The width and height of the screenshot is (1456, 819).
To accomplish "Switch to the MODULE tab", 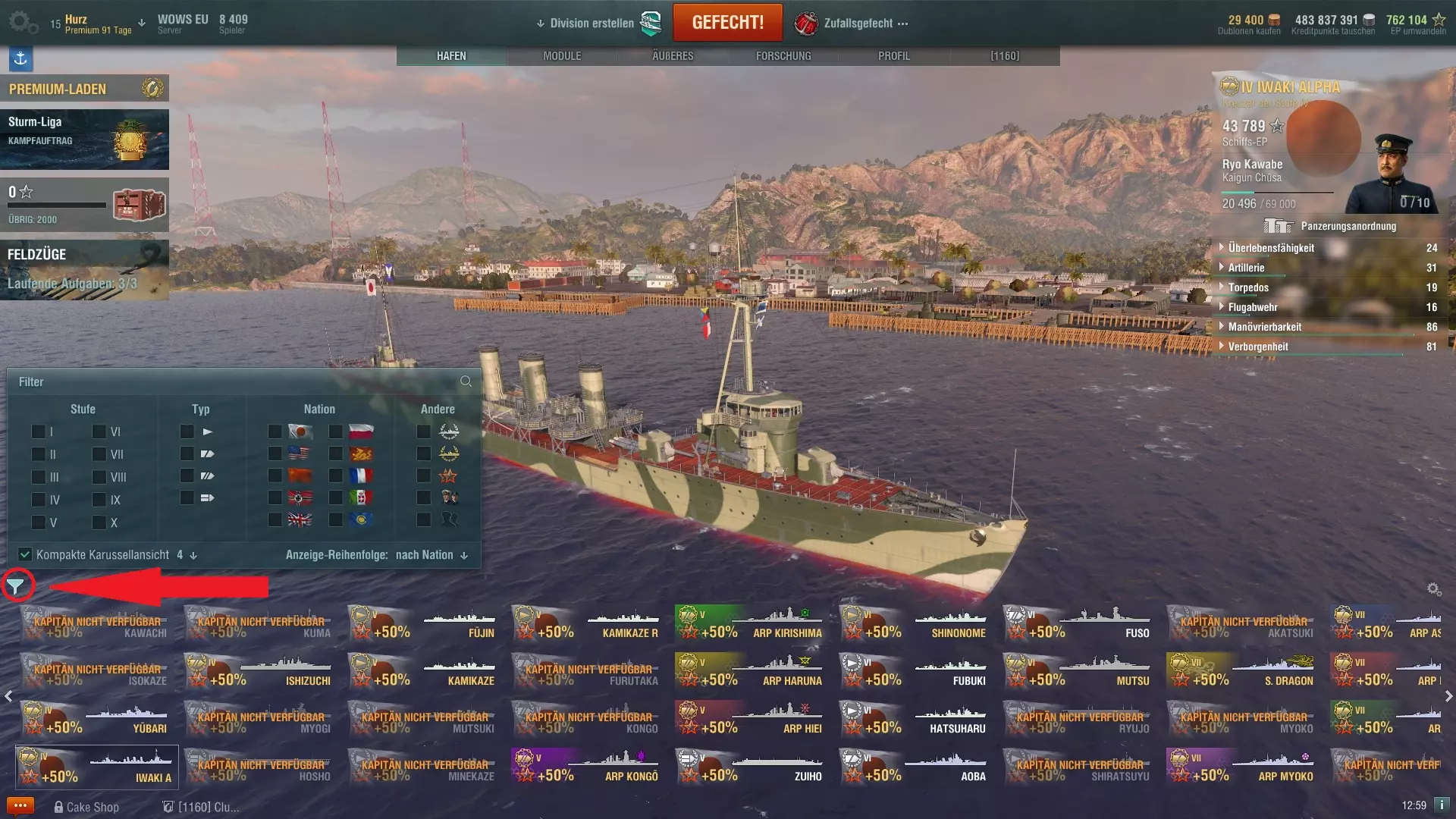I will [562, 56].
